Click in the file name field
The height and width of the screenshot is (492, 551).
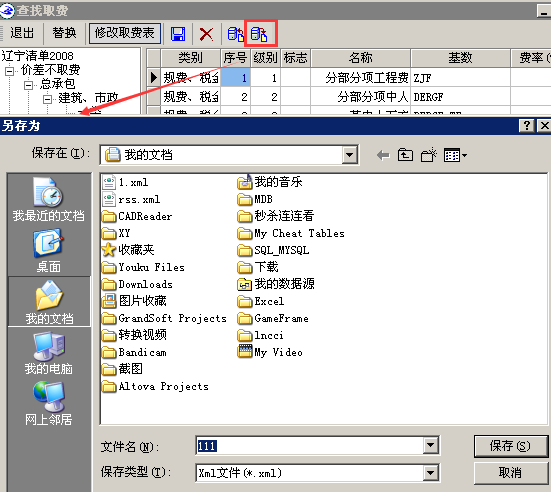point(310,446)
